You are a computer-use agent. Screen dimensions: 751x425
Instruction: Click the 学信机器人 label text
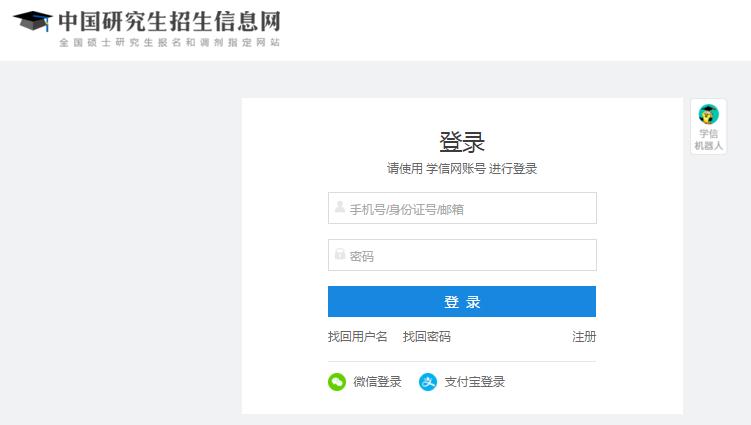click(708, 139)
